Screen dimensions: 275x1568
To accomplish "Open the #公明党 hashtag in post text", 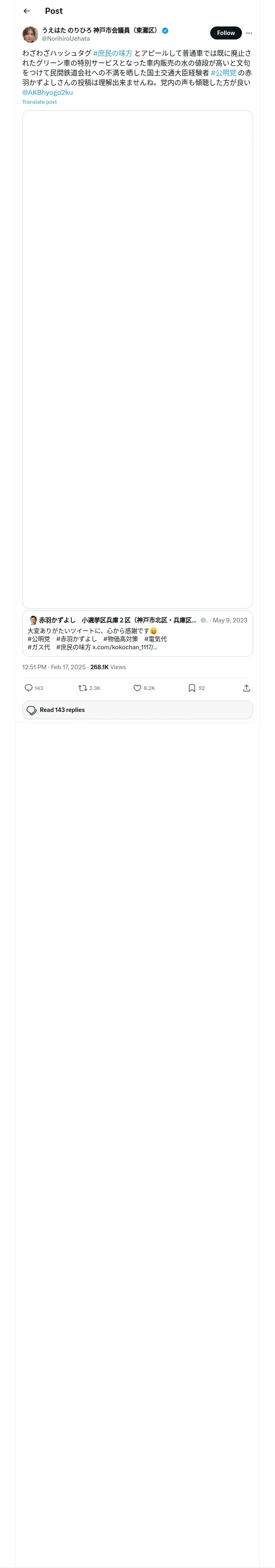I will pos(224,73).
